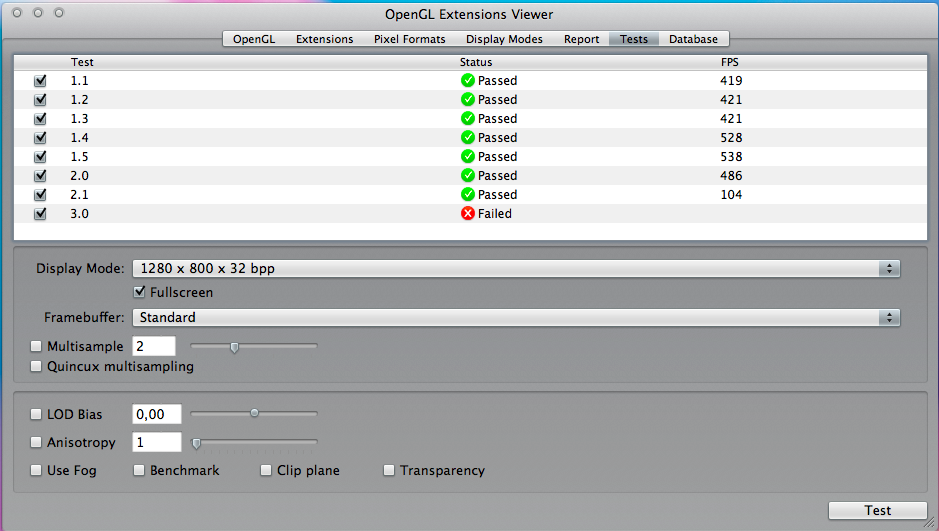Switch to the OpenGL tab

click(x=254, y=39)
